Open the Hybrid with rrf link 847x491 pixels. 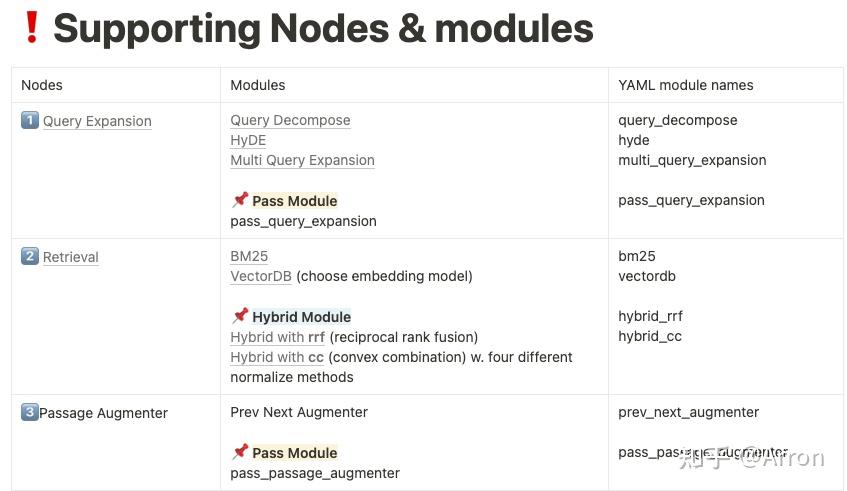click(277, 337)
